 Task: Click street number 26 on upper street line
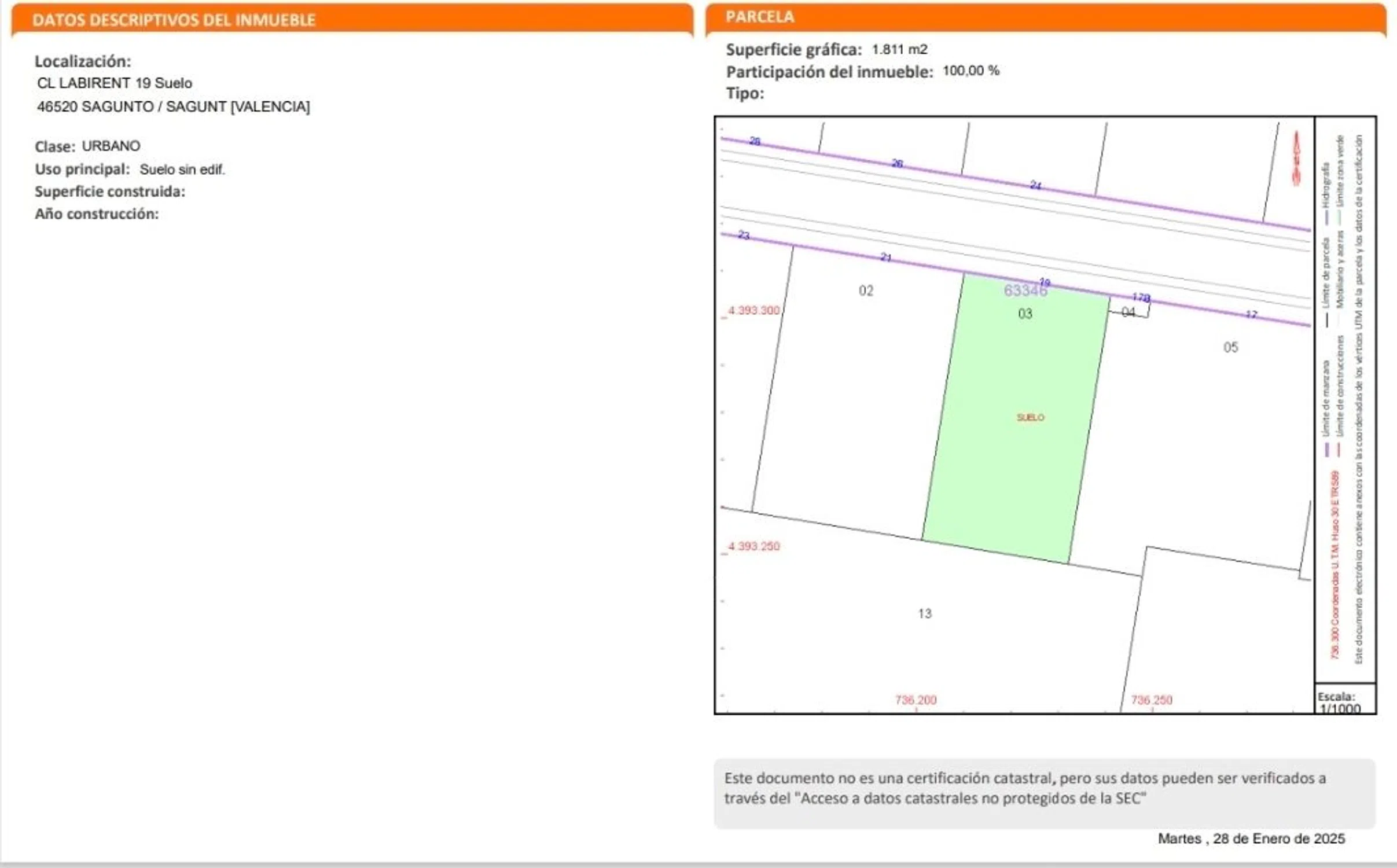point(896,163)
